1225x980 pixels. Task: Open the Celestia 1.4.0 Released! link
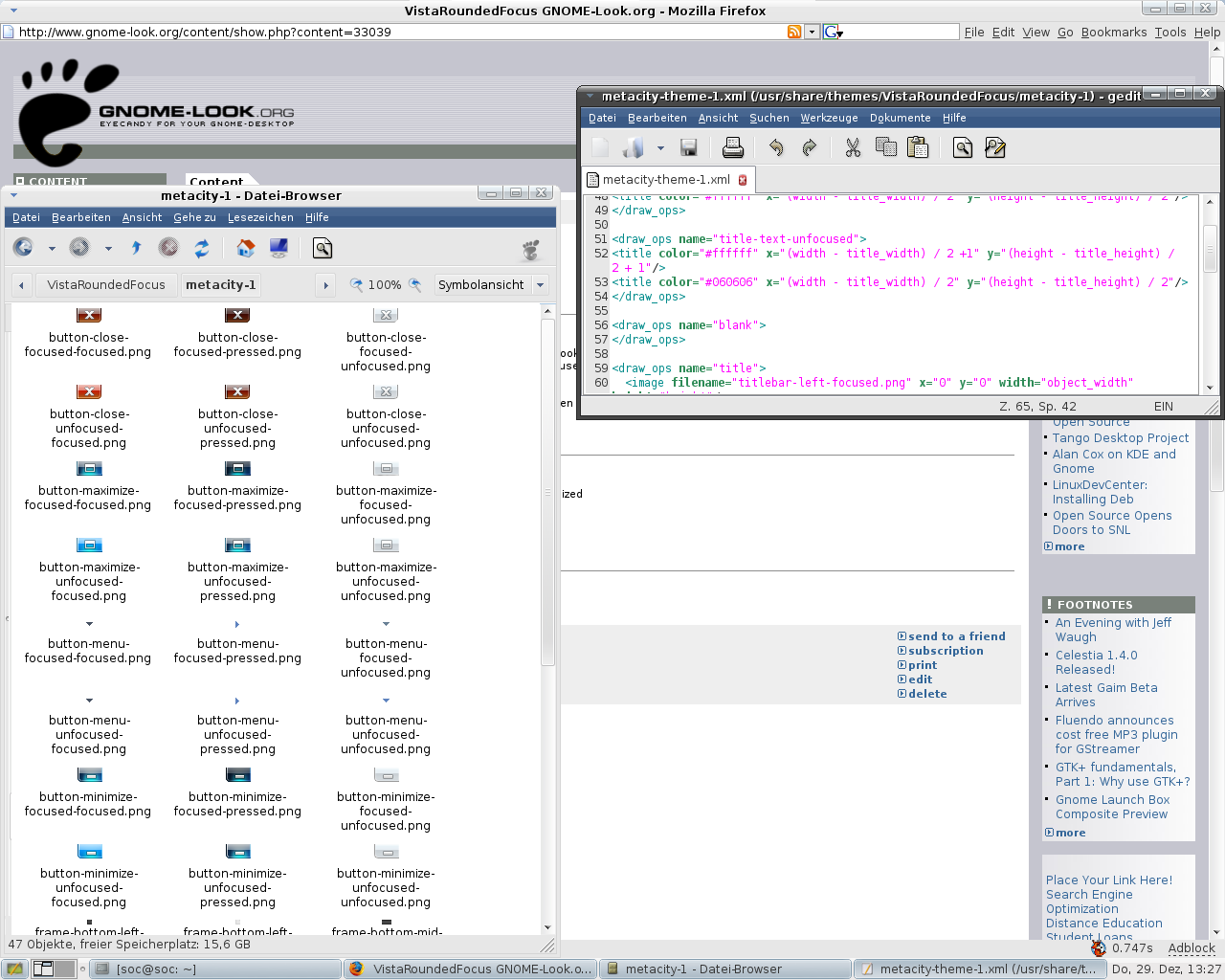[x=1097, y=662]
